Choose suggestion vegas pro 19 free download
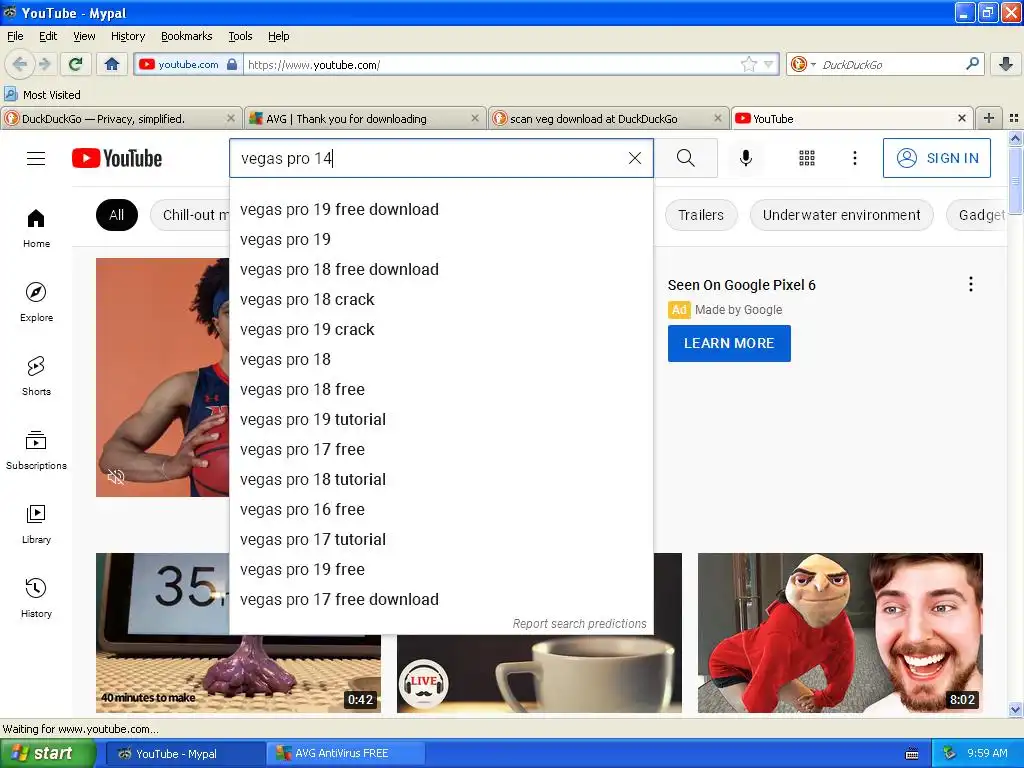This screenshot has width=1024, height=768. click(441, 210)
